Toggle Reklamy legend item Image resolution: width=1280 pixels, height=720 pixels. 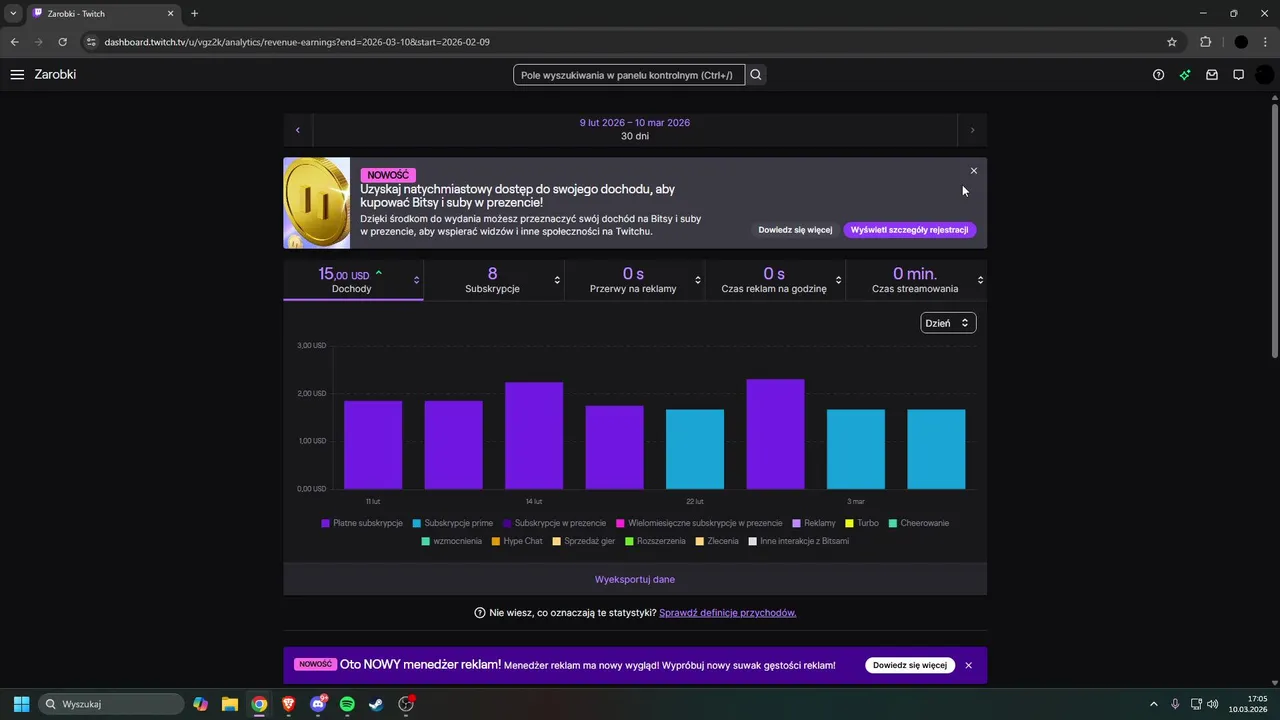[x=813, y=523]
